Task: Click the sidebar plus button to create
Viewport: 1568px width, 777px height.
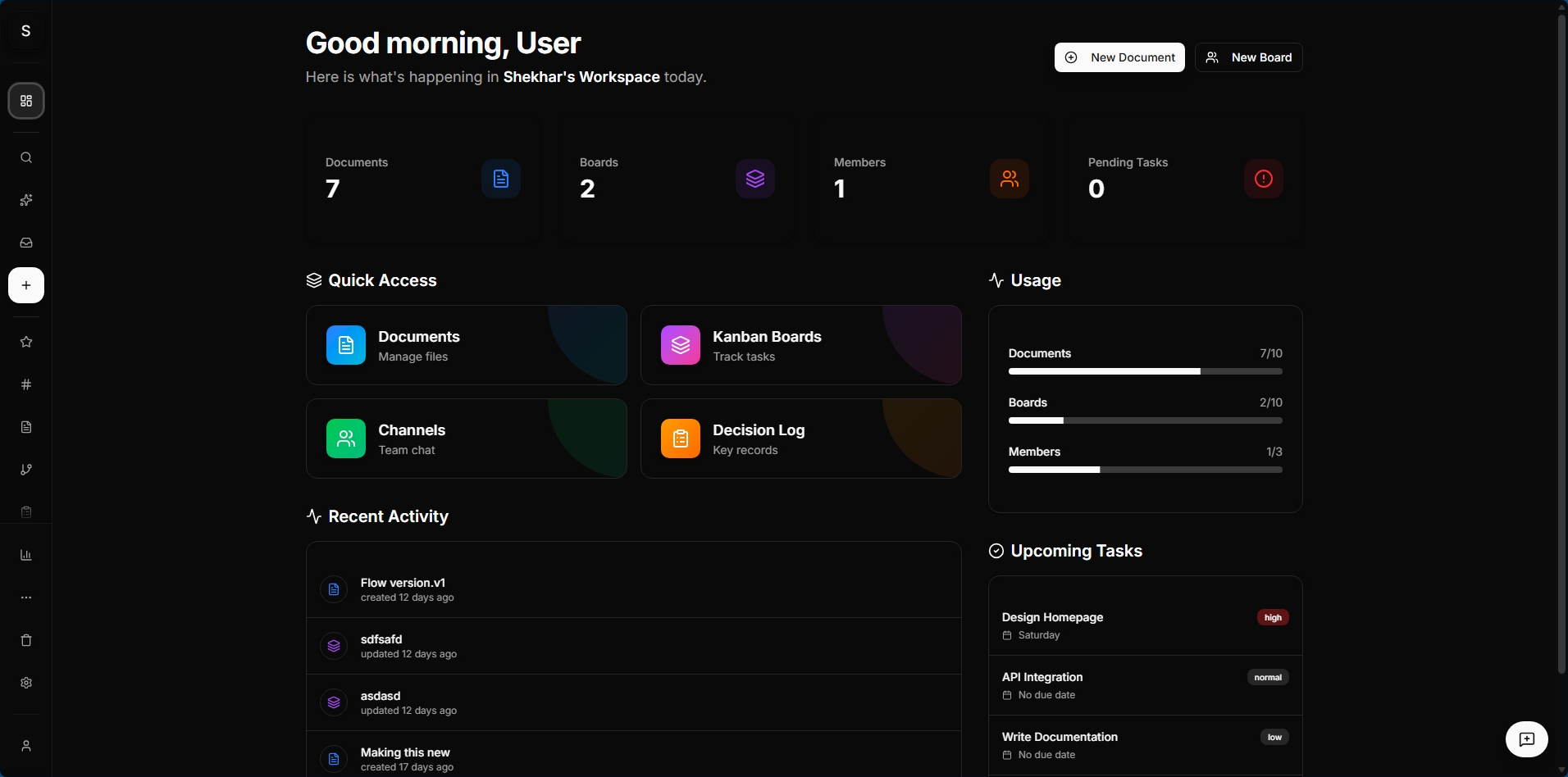Action: pos(25,285)
